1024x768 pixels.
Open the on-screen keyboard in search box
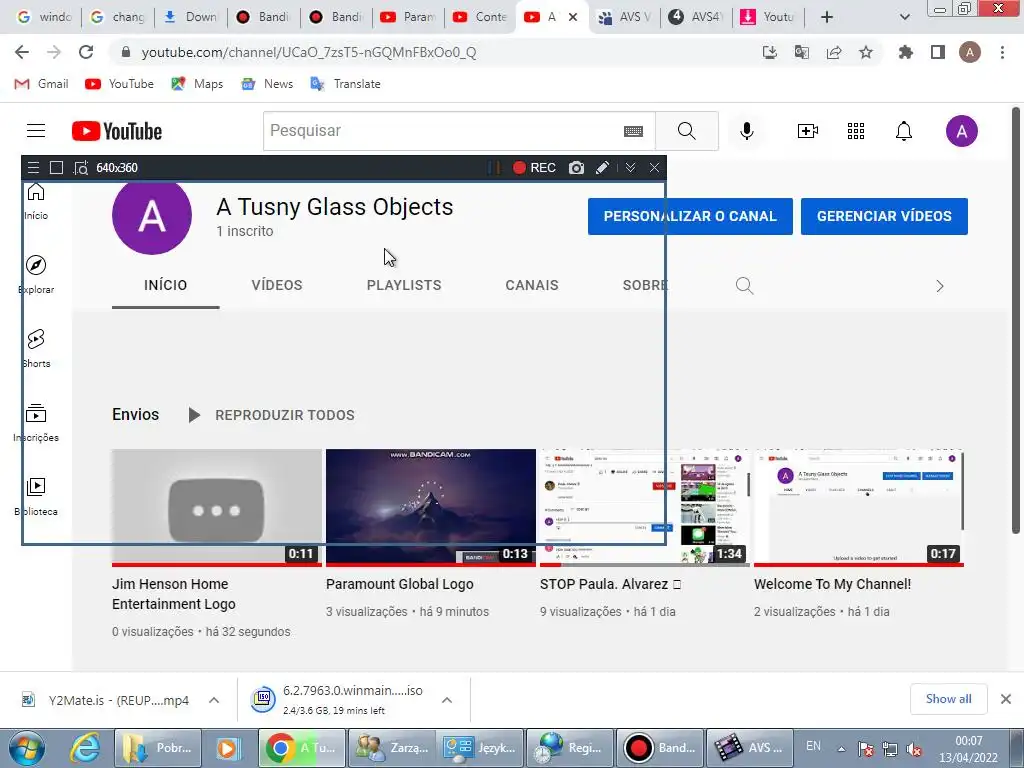[x=633, y=131]
